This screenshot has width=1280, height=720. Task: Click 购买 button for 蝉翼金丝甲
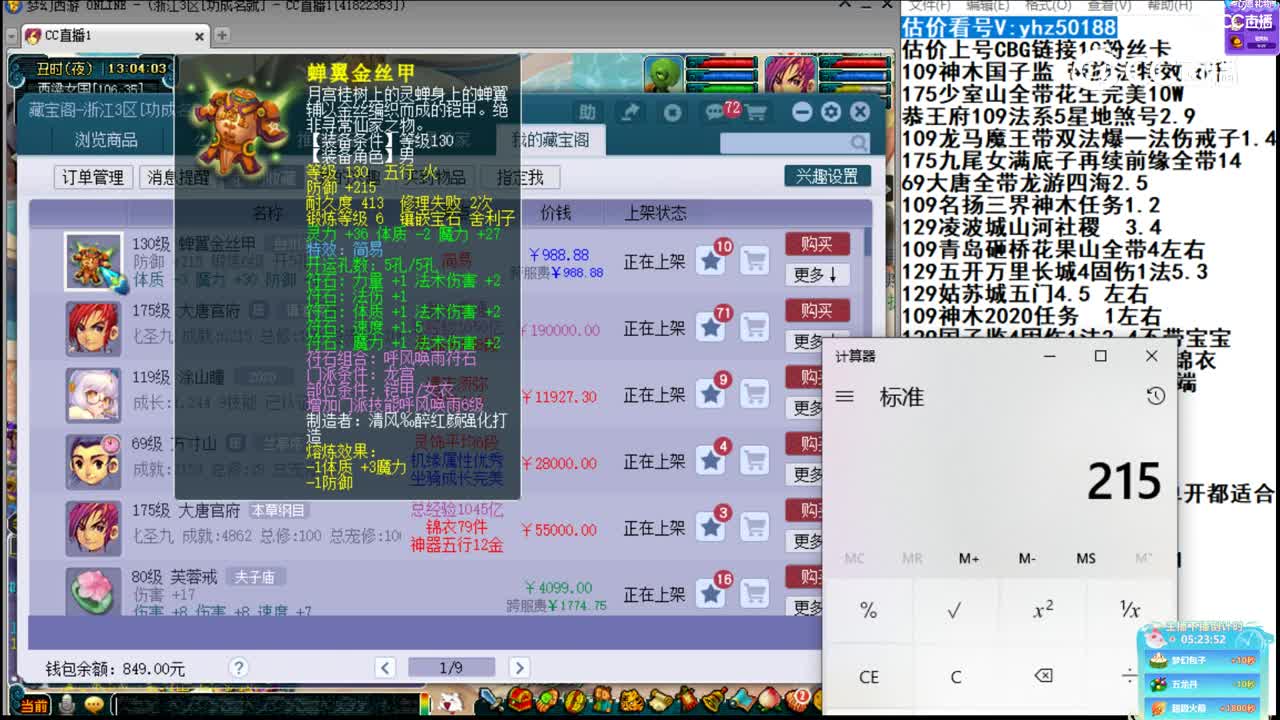coord(817,244)
